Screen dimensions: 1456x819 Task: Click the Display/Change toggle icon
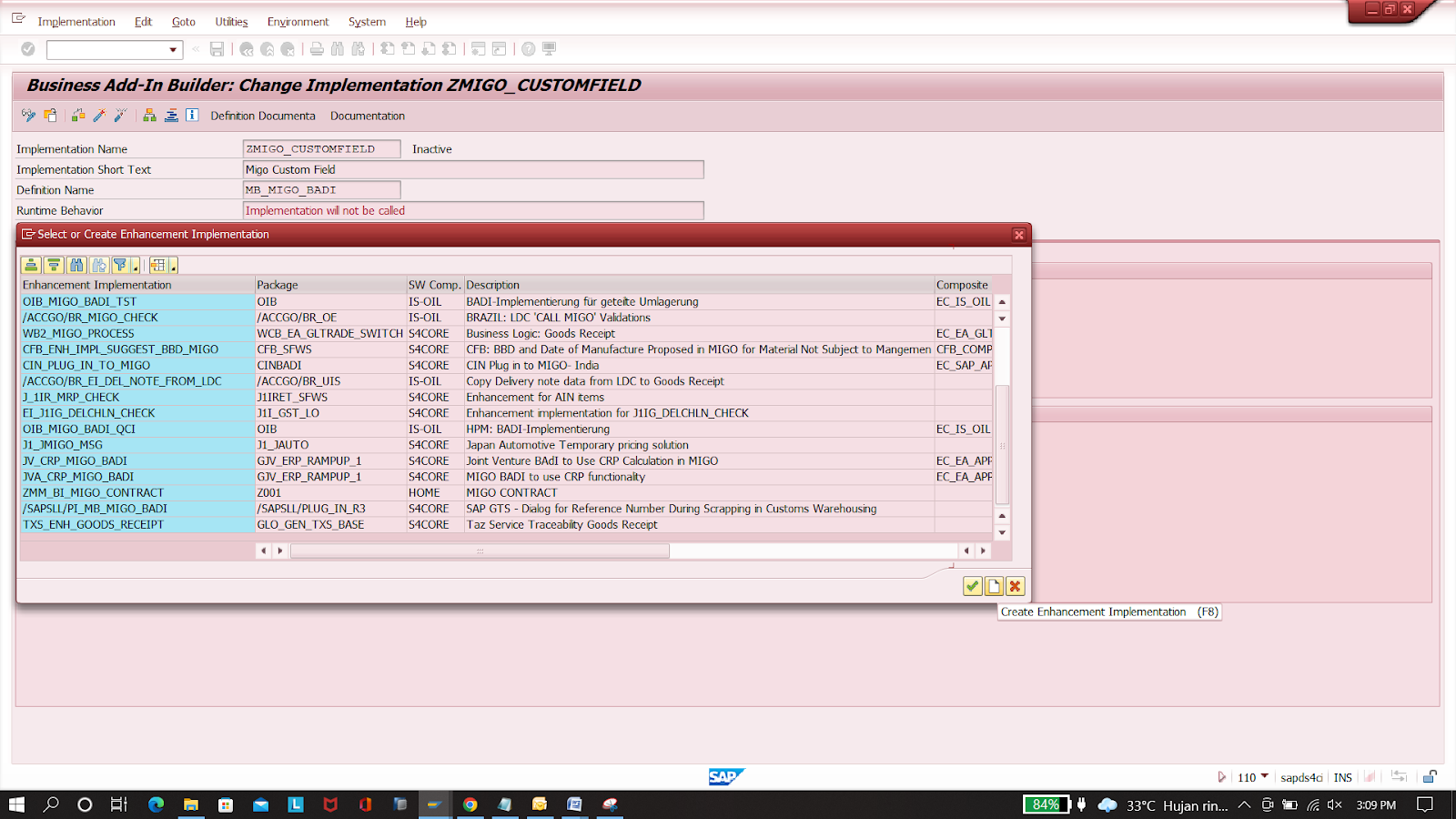[28, 116]
